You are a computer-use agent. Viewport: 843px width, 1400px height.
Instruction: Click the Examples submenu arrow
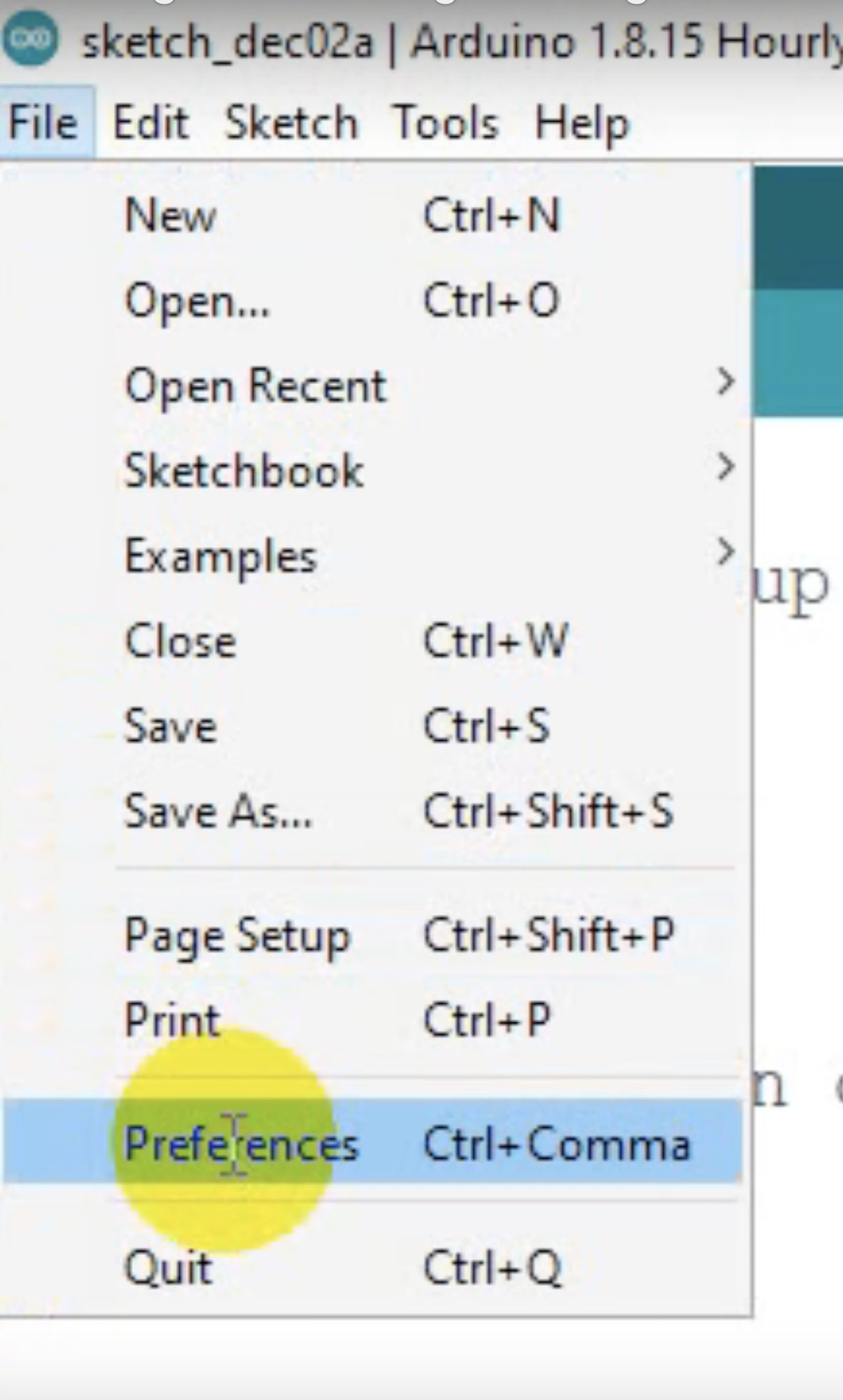(725, 552)
